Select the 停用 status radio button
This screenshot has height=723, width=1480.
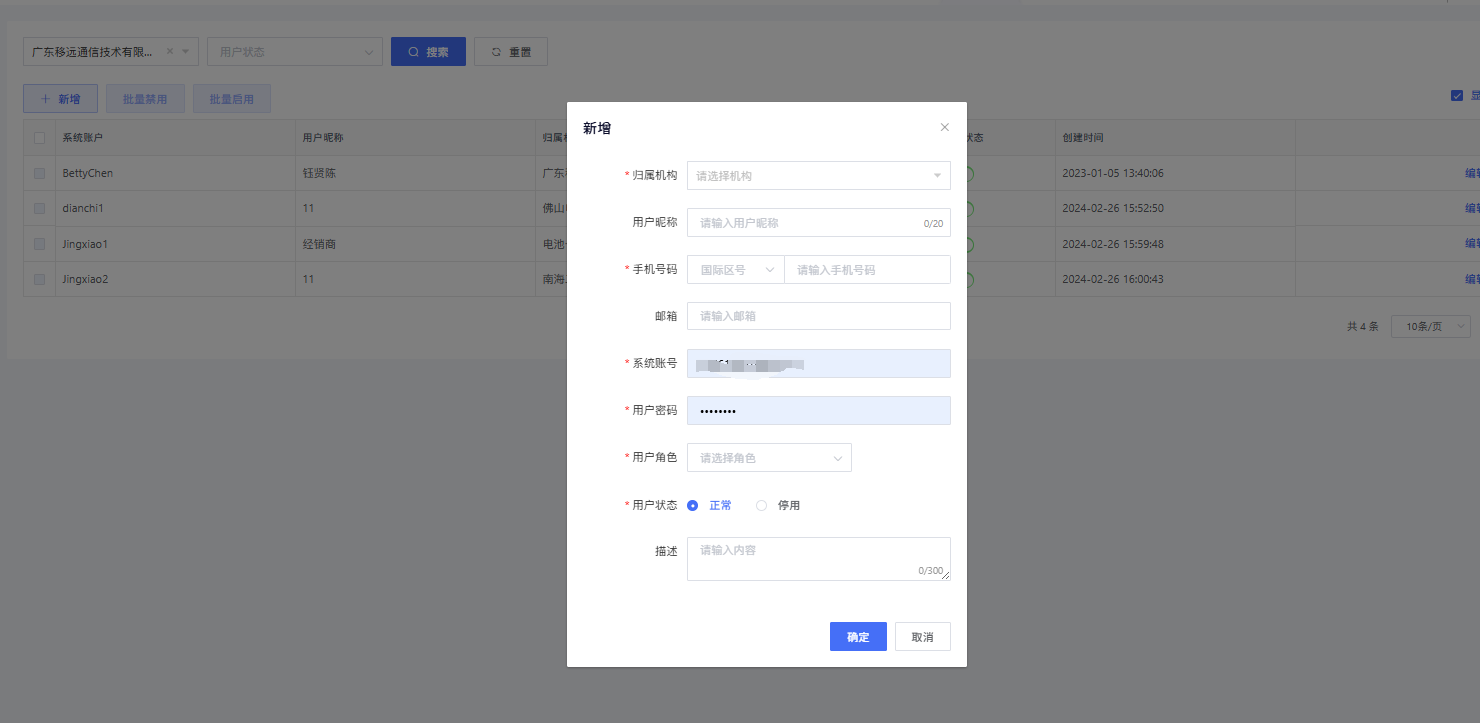762,506
